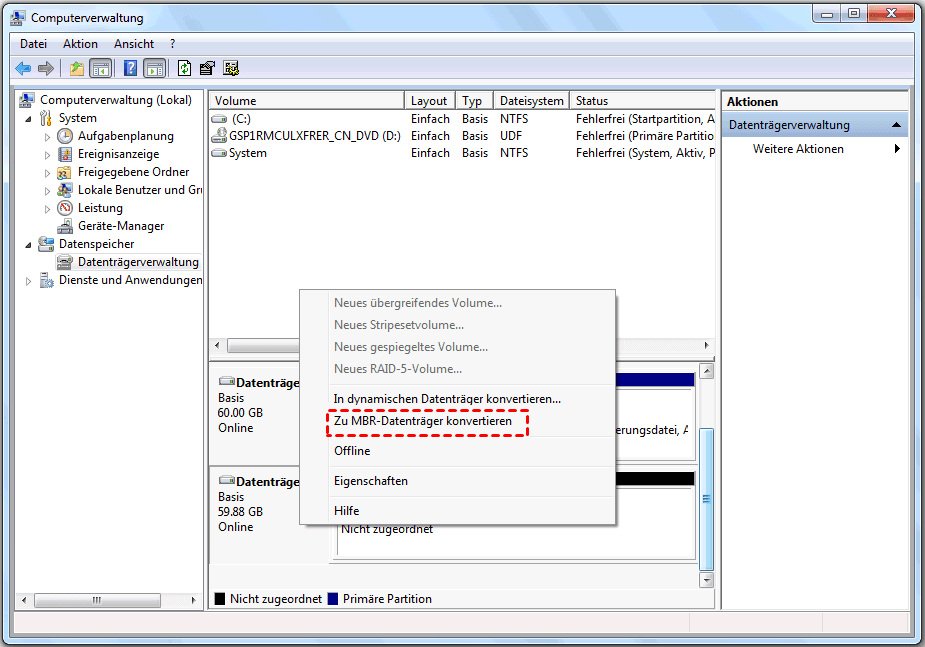Expand the Lokale Benutzer node
Viewport: 925px width, 647px height.
(47, 191)
